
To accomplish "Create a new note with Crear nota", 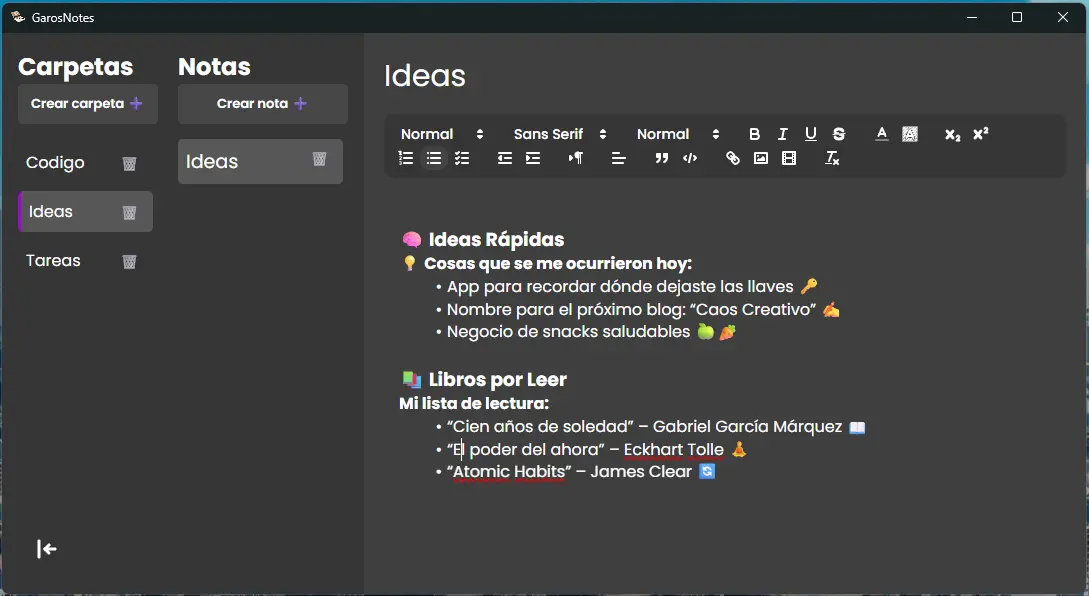I will (263, 104).
